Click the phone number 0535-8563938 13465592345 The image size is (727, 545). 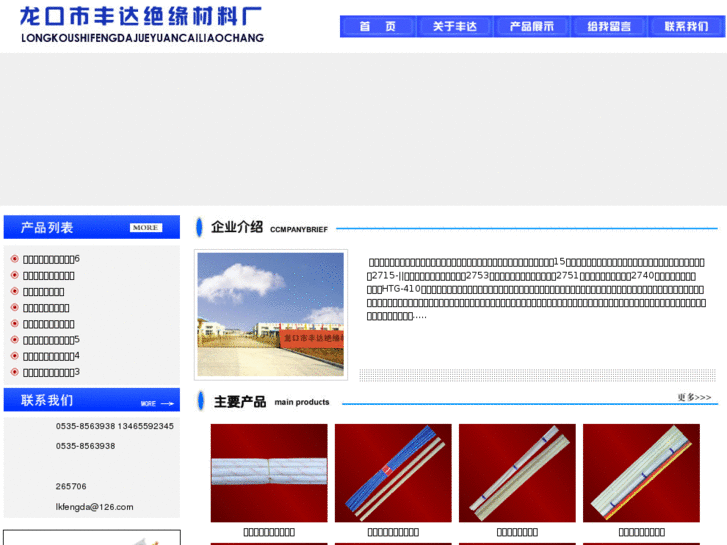tap(115, 426)
